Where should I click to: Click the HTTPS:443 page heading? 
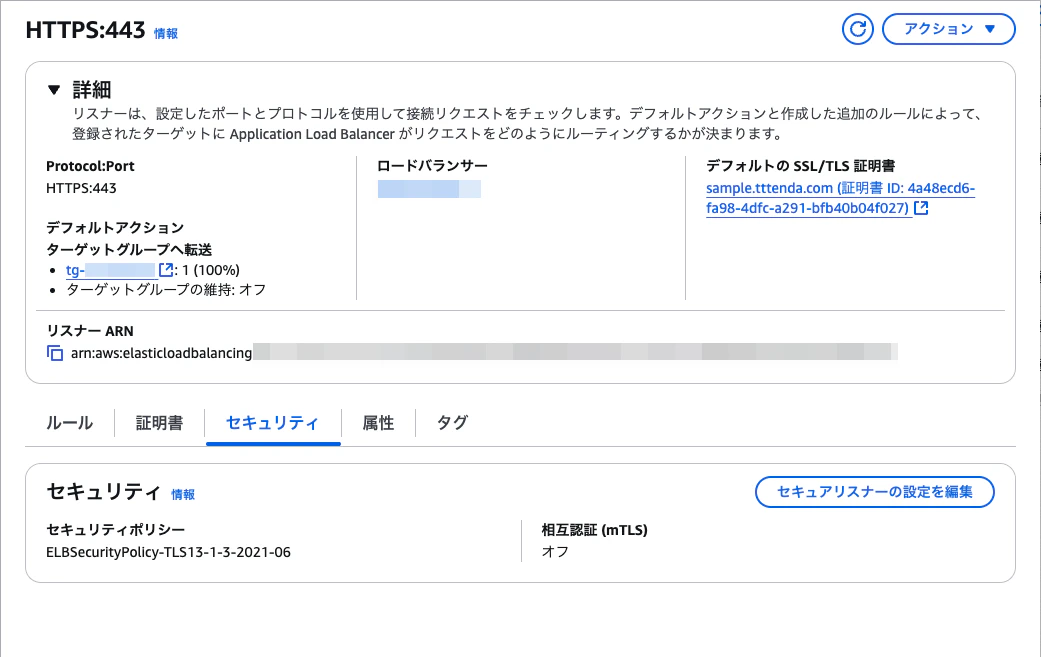pos(85,30)
